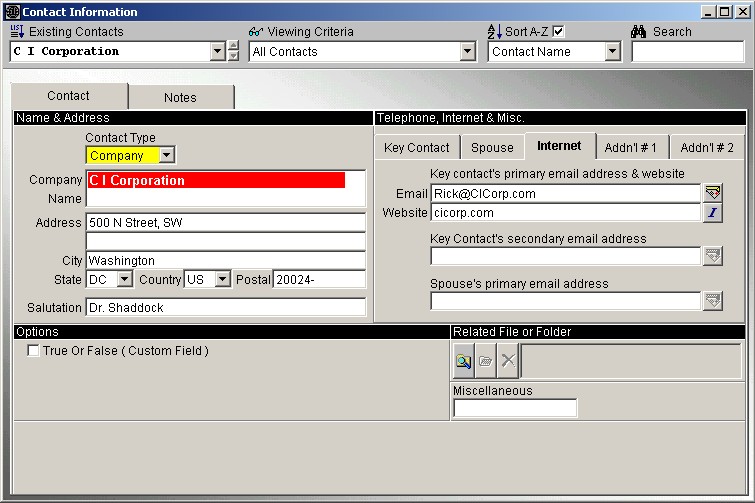755x503 pixels.
Task: Step to next contact with down spinner arrow
Action: click(x=233, y=56)
